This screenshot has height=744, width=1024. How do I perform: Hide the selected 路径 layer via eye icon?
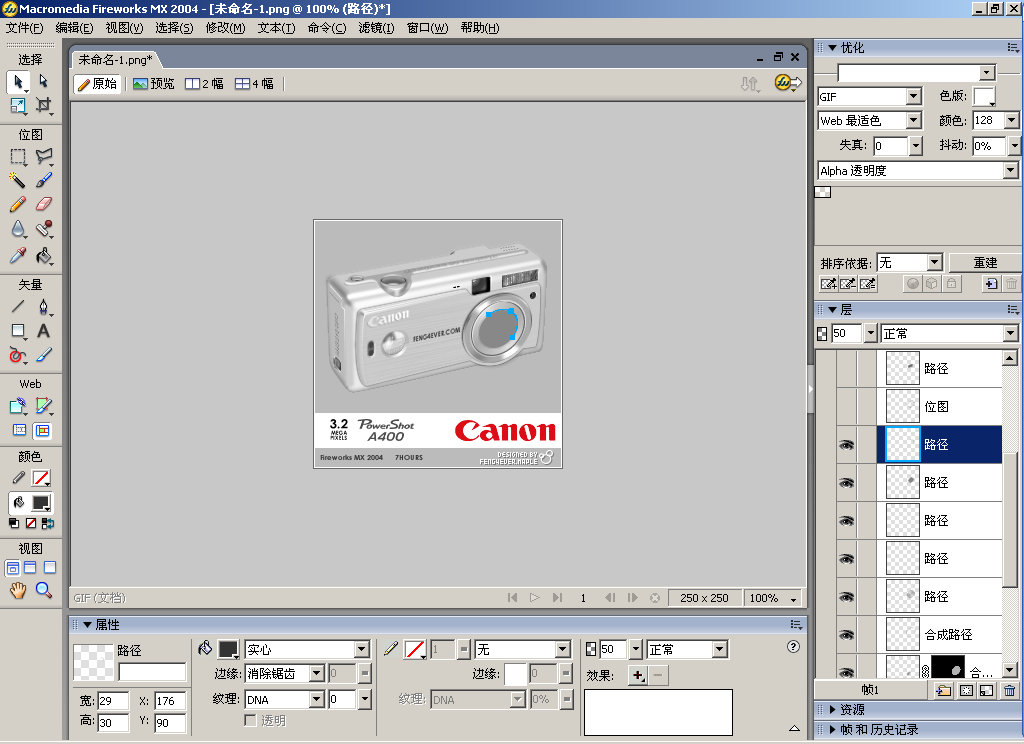[846, 445]
